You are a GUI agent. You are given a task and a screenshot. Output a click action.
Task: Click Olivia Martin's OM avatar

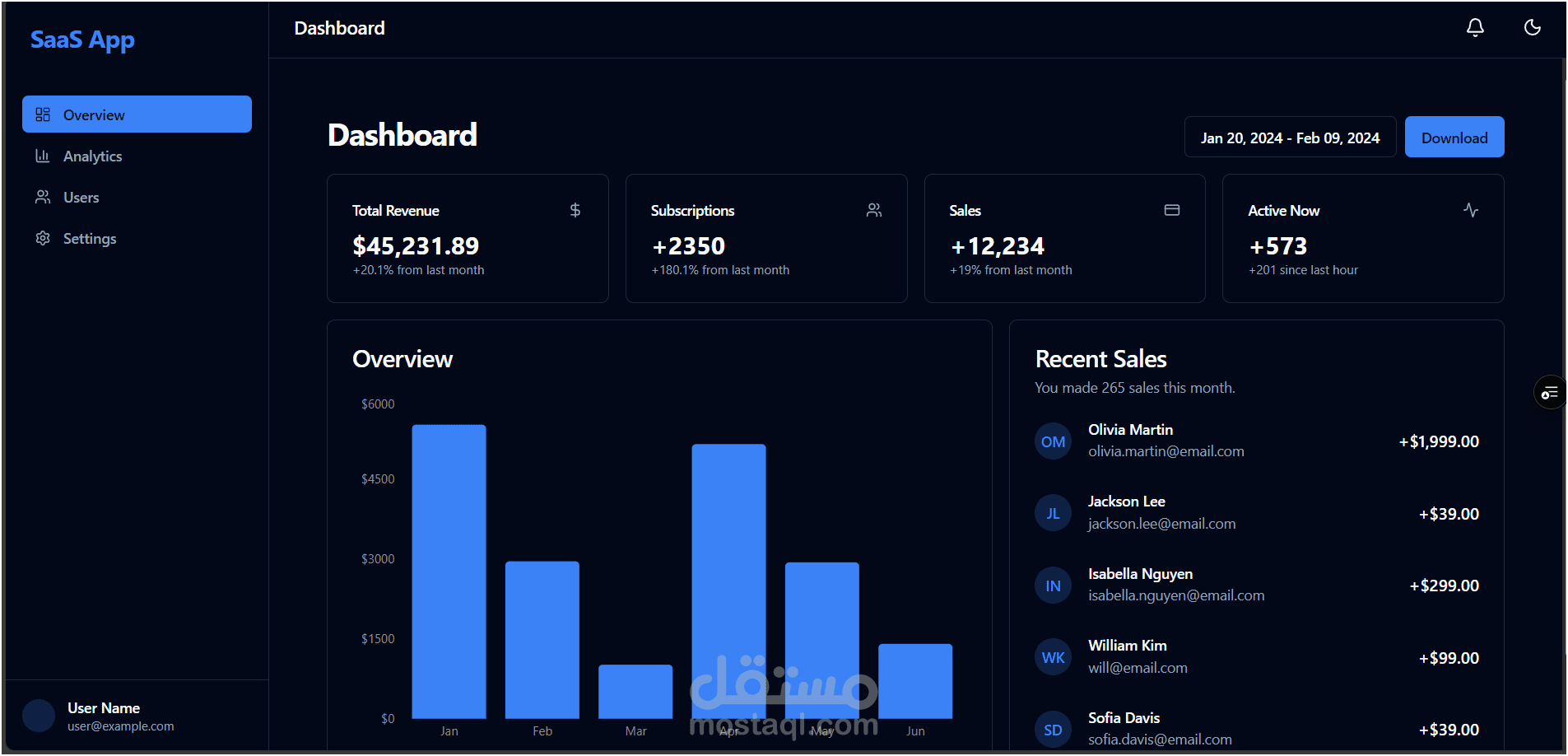tap(1053, 441)
